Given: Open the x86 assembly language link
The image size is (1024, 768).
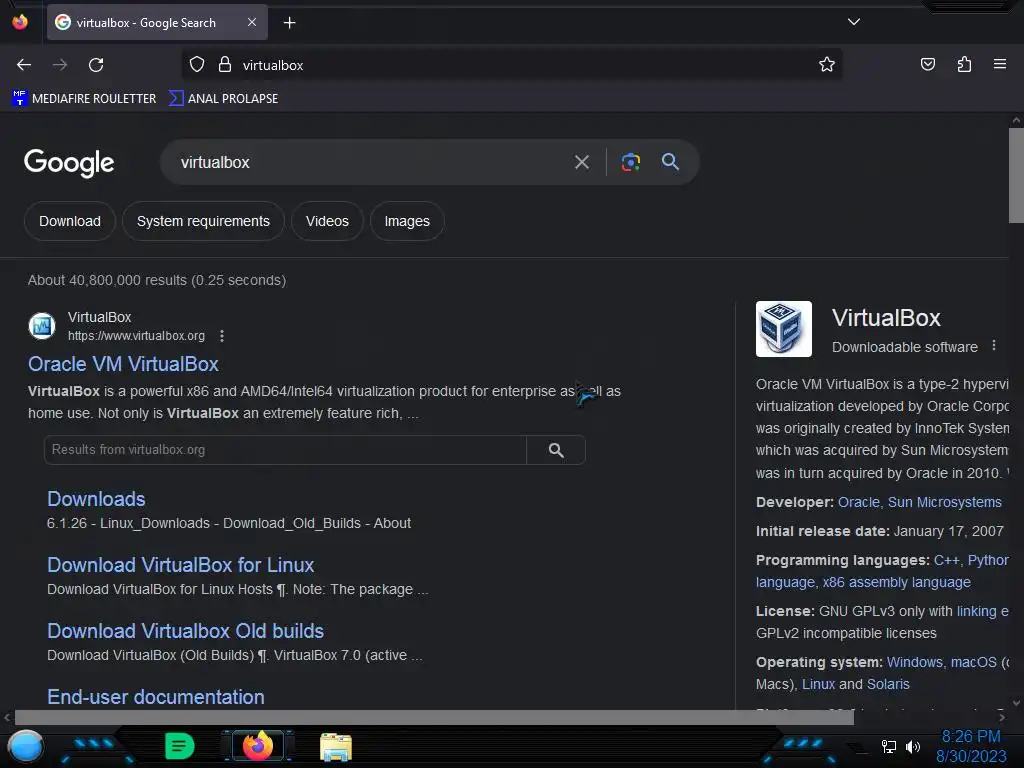Looking at the screenshot, I should (896, 583).
